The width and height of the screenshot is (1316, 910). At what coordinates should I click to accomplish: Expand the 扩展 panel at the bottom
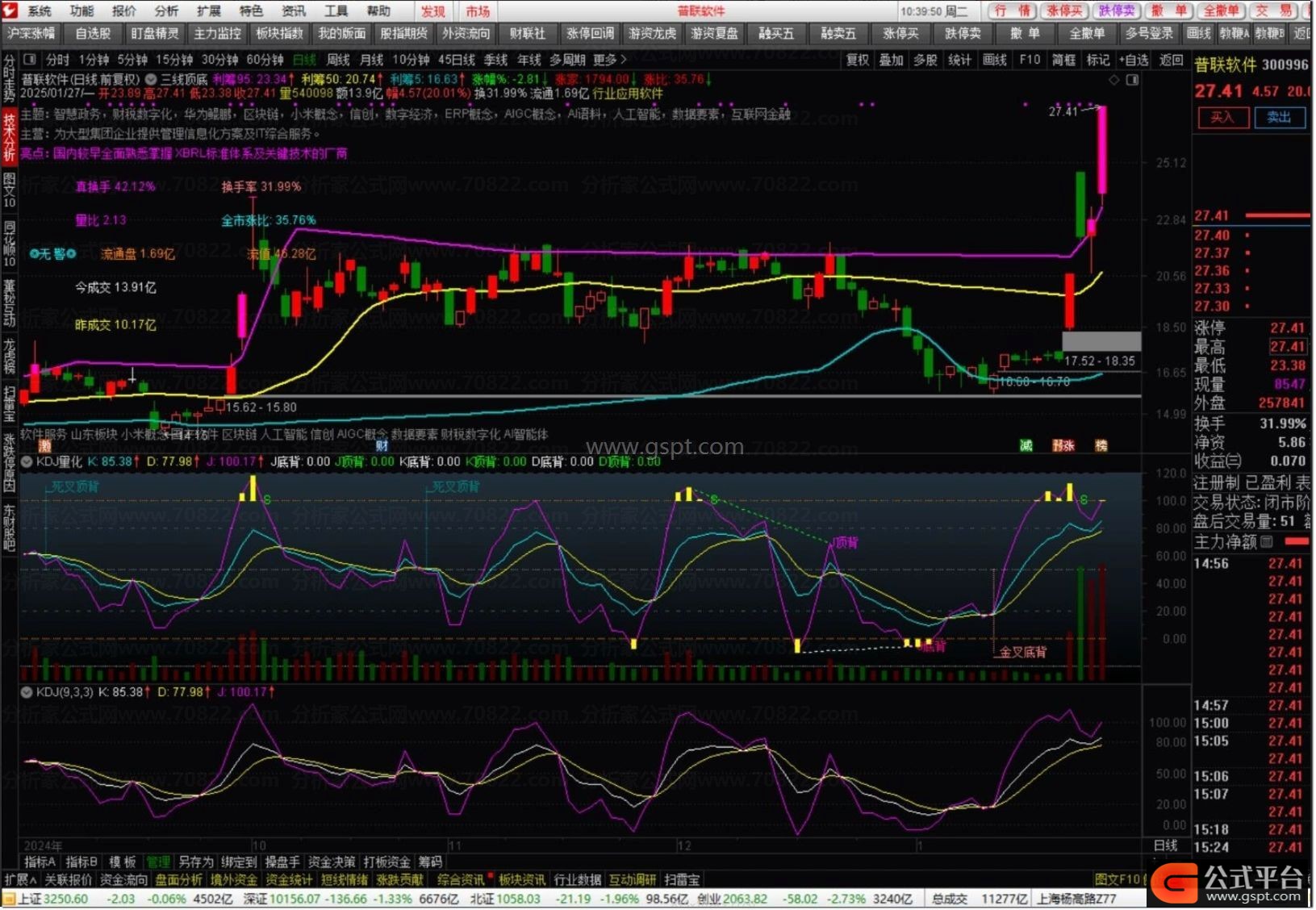click(20, 879)
